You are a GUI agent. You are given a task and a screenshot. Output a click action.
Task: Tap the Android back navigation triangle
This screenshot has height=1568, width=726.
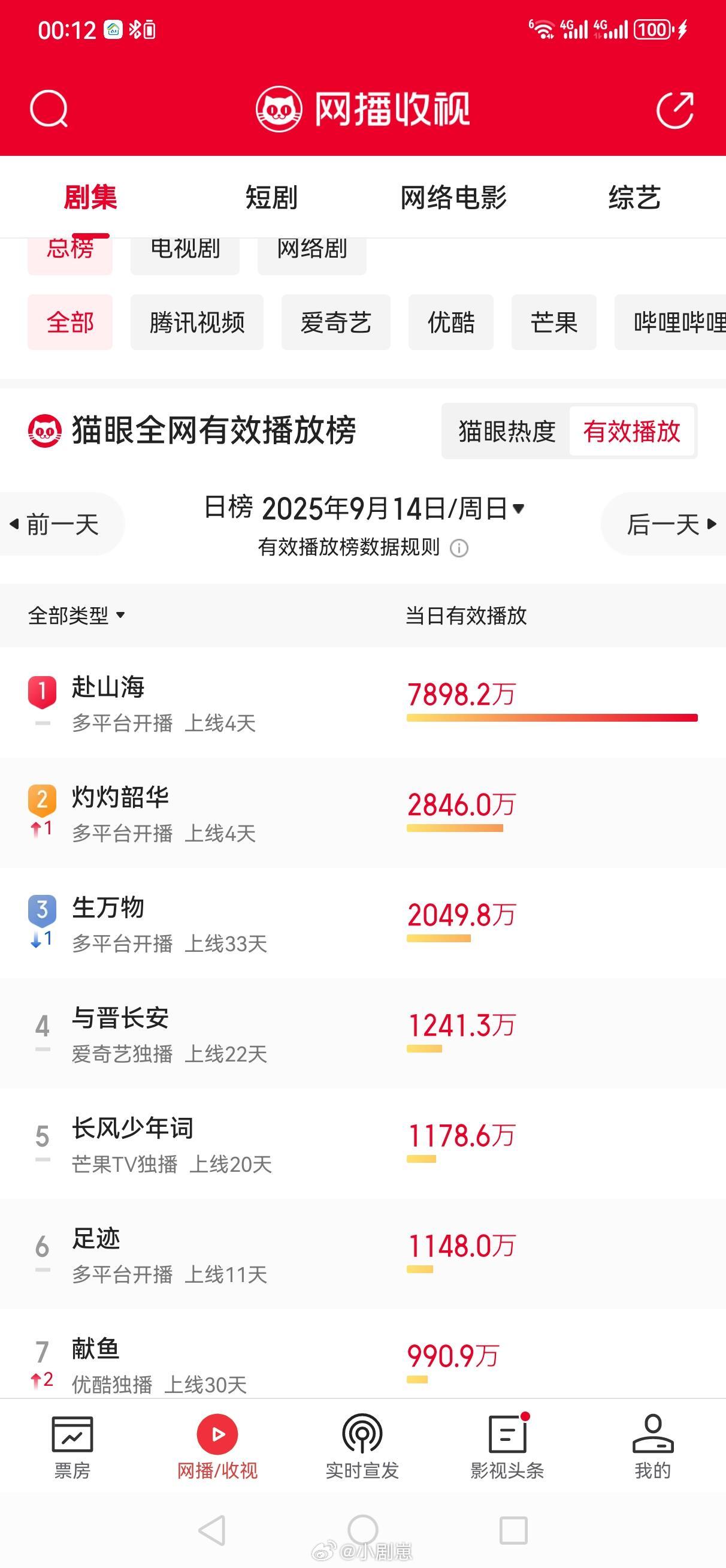[x=212, y=1530]
